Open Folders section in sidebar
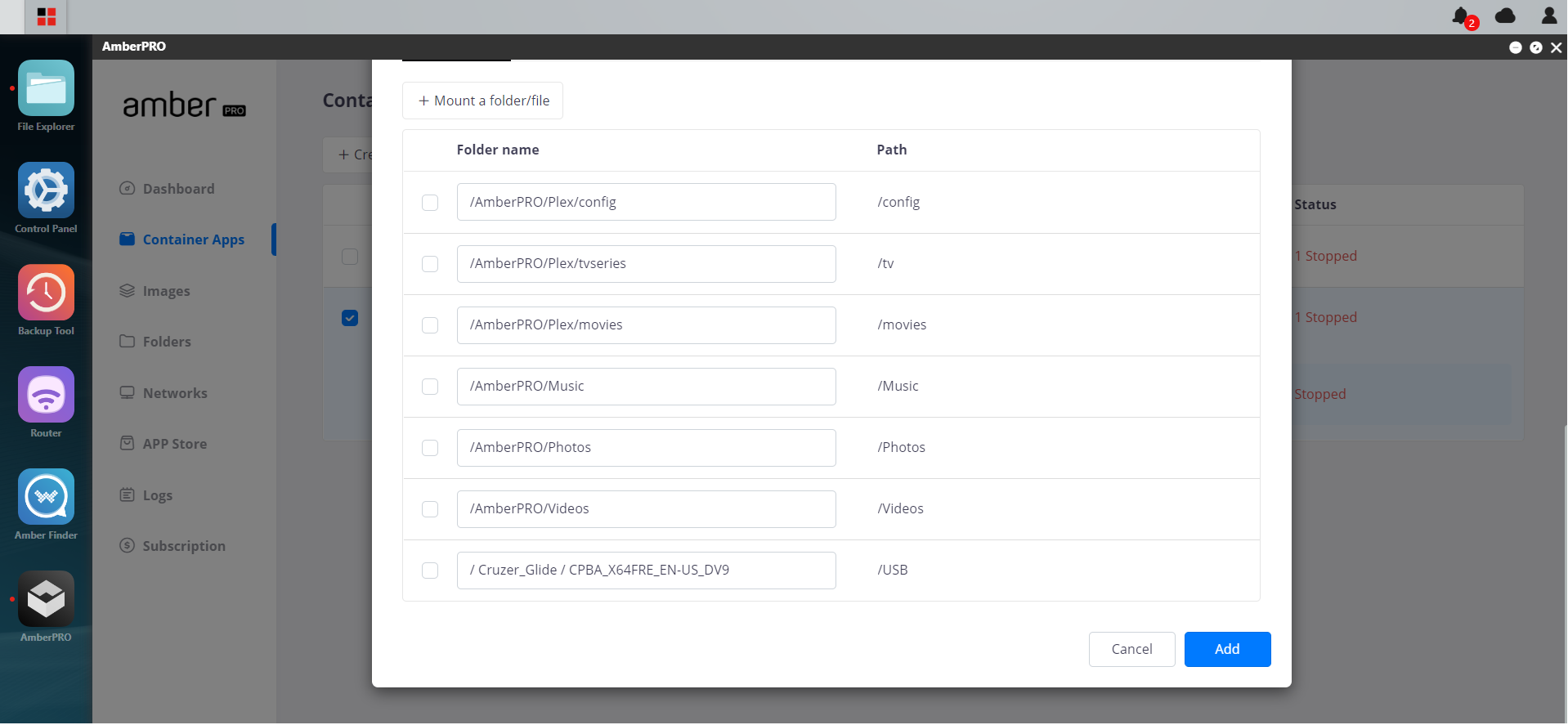The image size is (1568, 725). [x=167, y=342]
